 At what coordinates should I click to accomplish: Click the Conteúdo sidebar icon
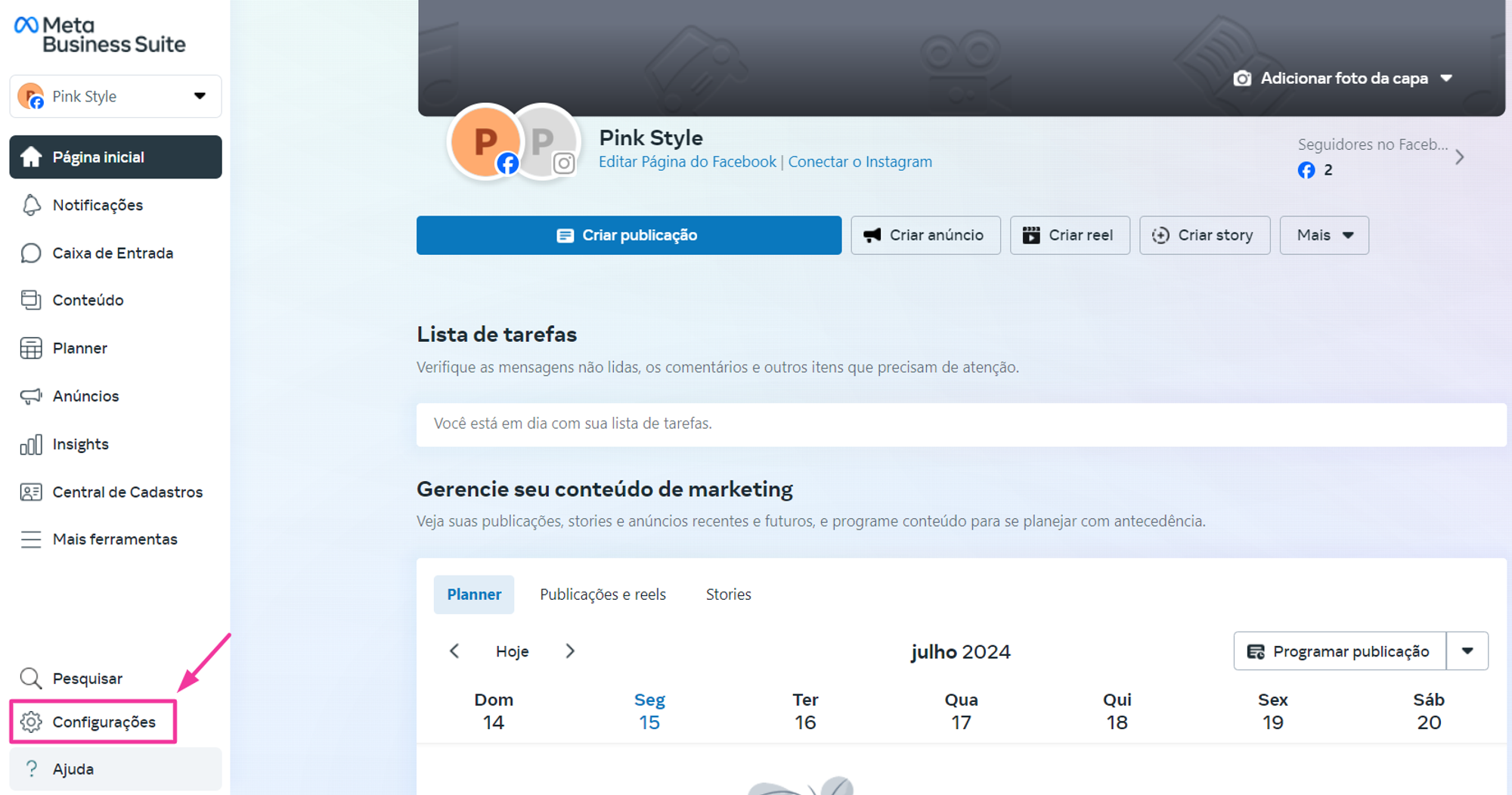coord(31,300)
